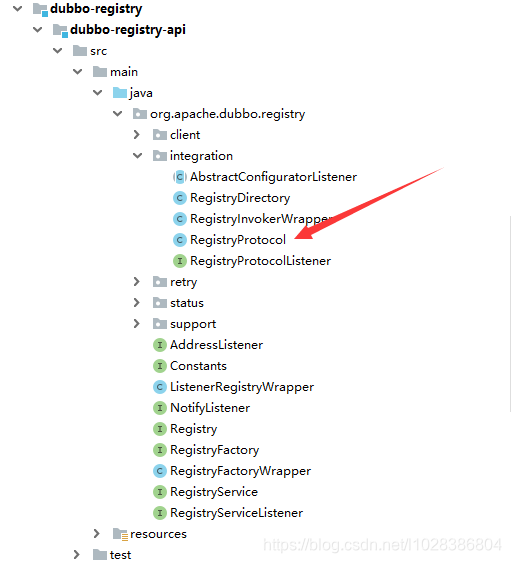Select the dubbo-registry label
The image size is (511, 563).
pos(96,9)
